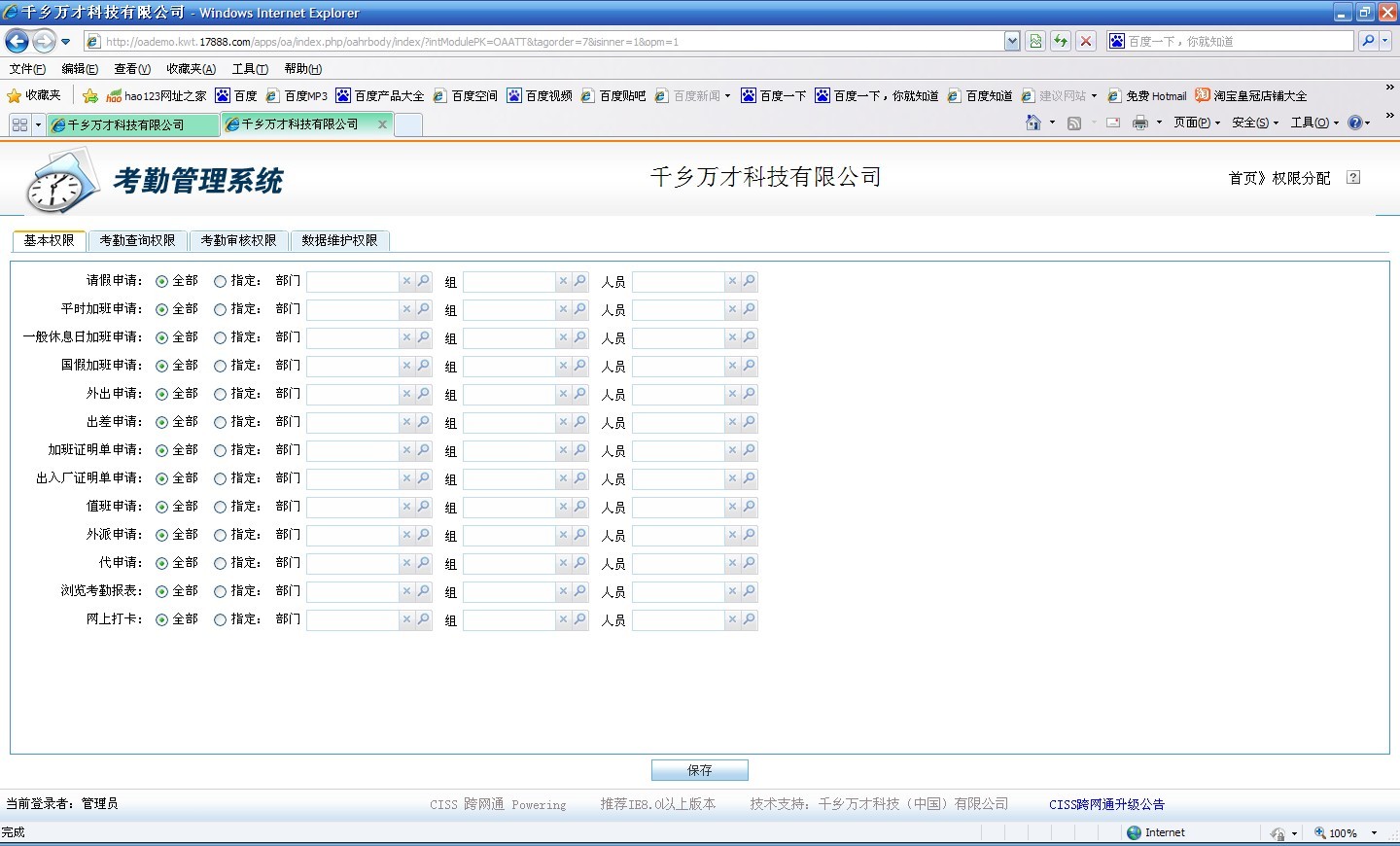Click search icon for 外出申请 人员 field
The height and width of the screenshot is (846, 1400).
pyautogui.click(x=750, y=394)
